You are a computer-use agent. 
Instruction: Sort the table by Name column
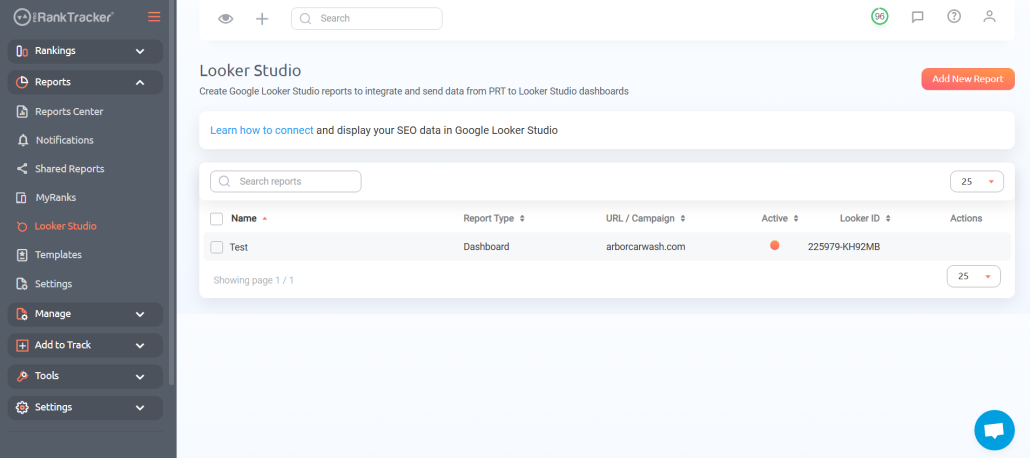point(249,218)
